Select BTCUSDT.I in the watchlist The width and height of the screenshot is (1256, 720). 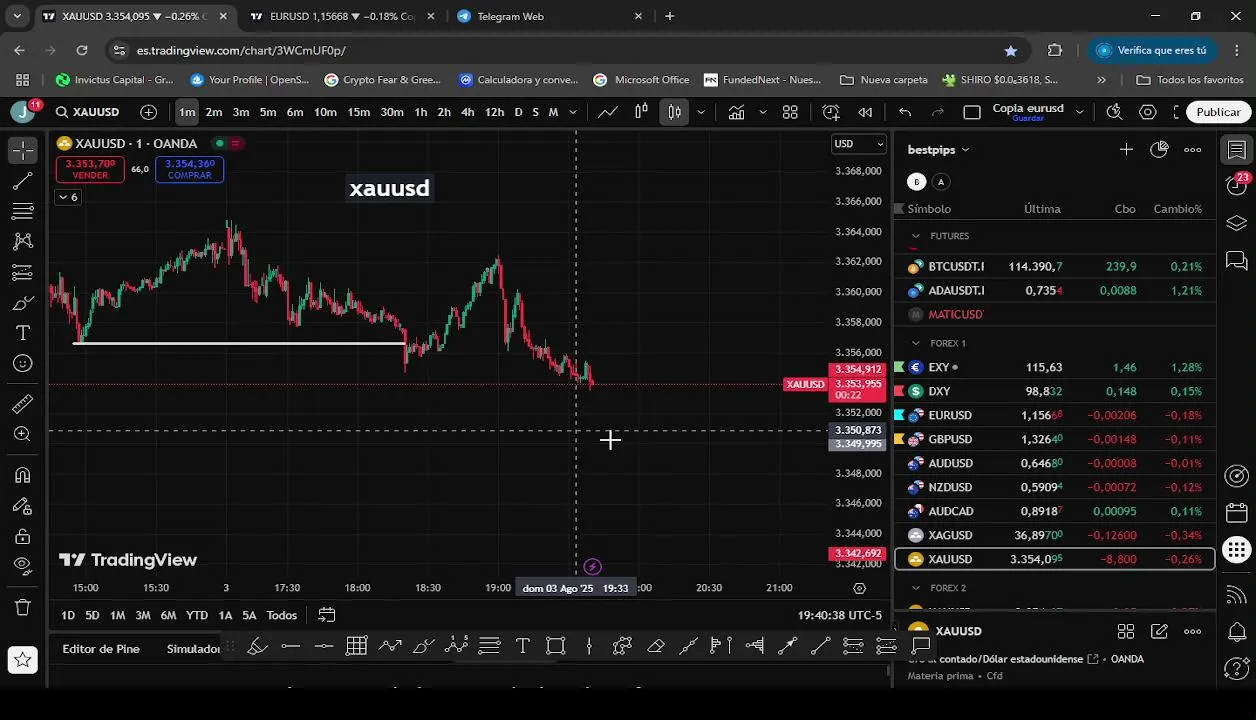point(1054,267)
